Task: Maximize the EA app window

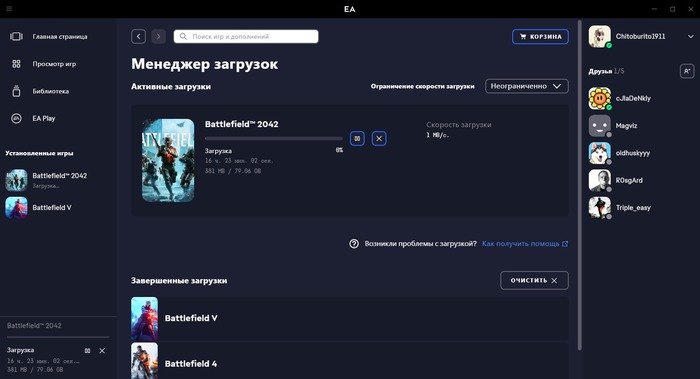Action: tap(672, 9)
